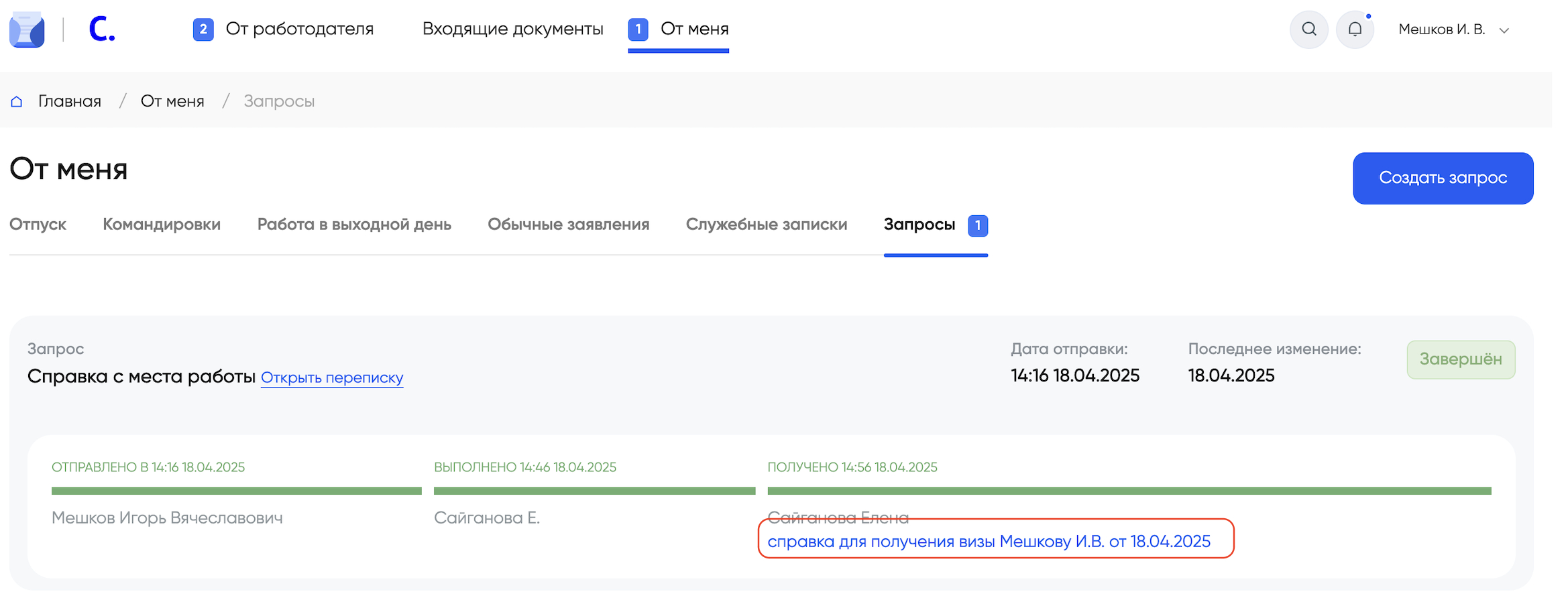Image resolution: width=1568 pixels, height=598 pixels.
Task: Select От меня in top navigation
Action: coord(694,29)
